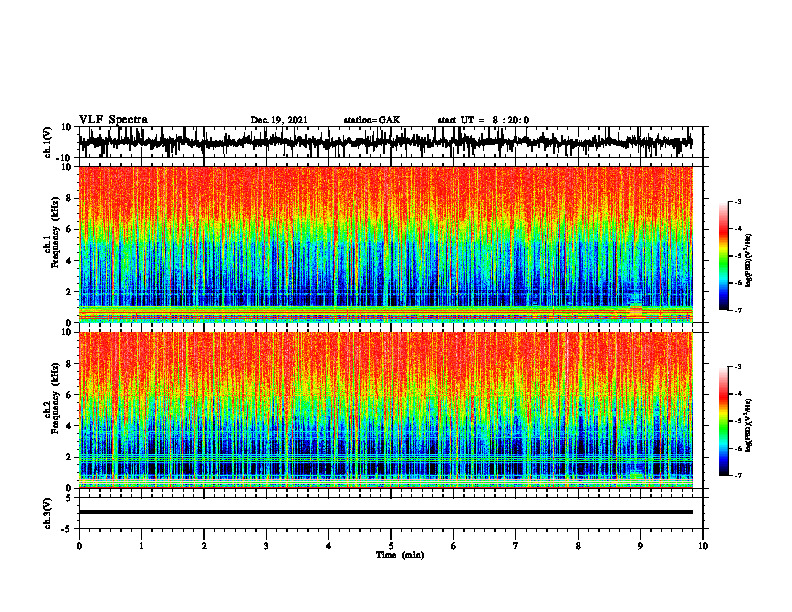Click the "8" tick on the time axis
792x612 pixels.
pyautogui.click(x=578, y=546)
